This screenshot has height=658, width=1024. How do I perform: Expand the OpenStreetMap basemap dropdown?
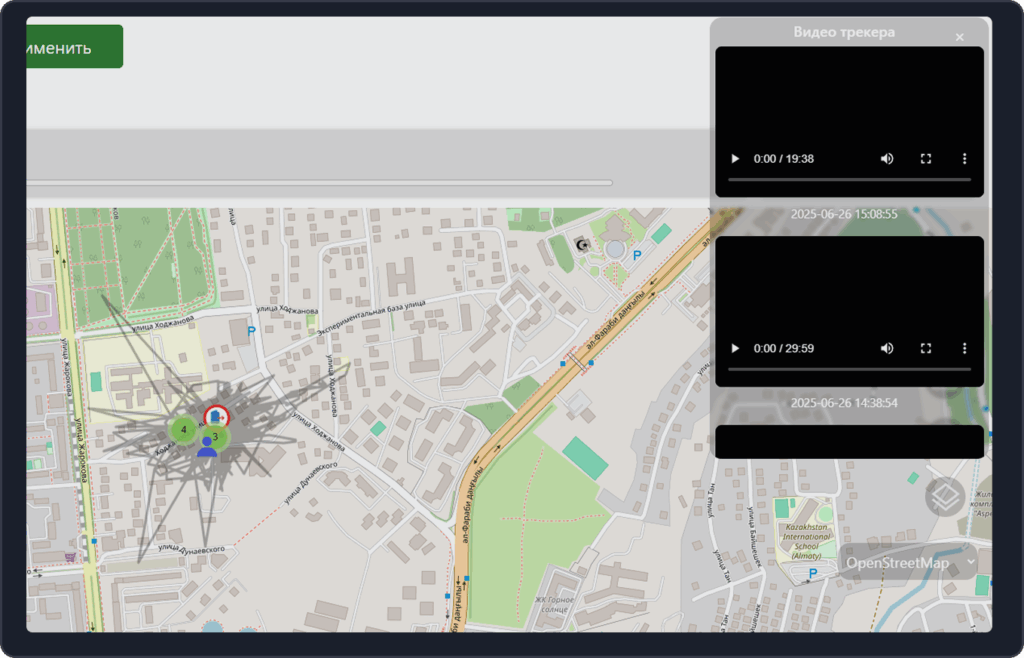click(x=908, y=563)
